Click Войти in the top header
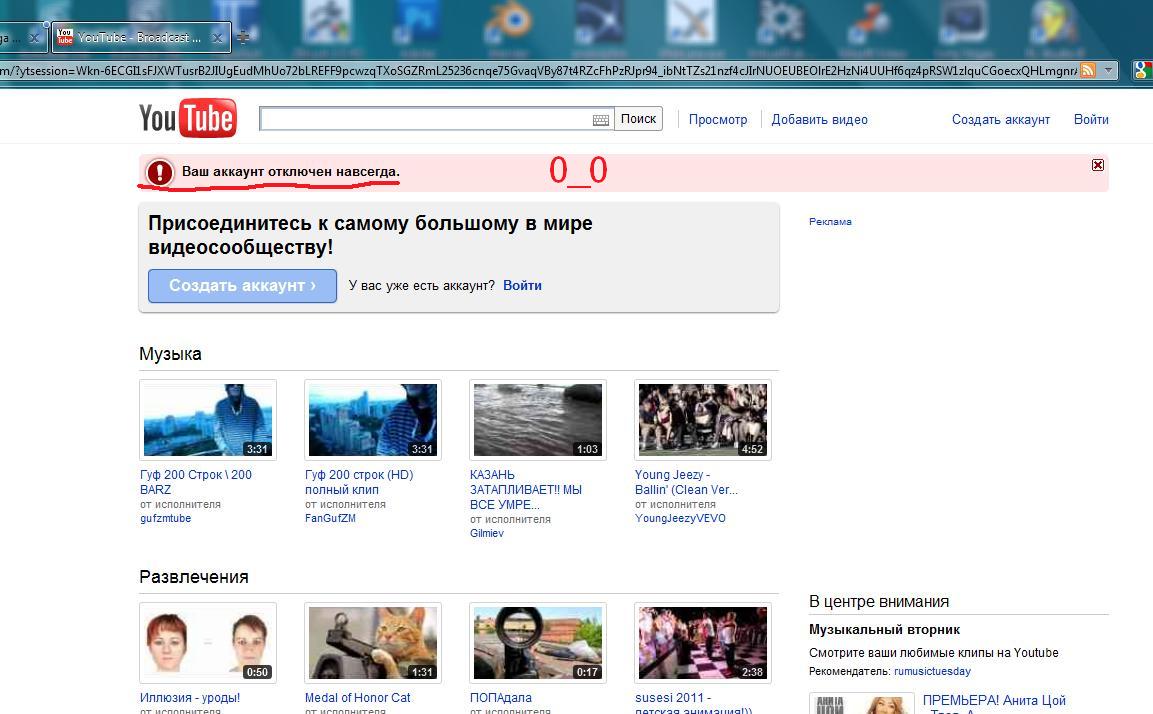The width and height of the screenshot is (1153, 714). (1091, 119)
